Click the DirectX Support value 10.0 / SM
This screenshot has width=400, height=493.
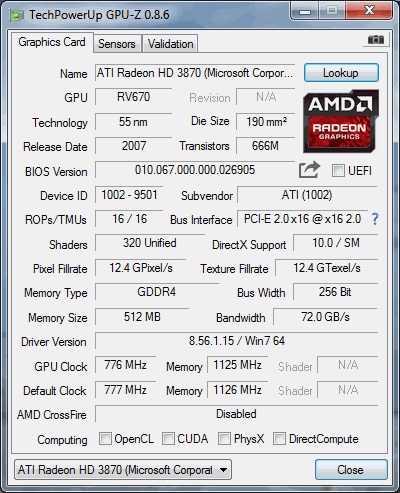click(x=336, y=243)
